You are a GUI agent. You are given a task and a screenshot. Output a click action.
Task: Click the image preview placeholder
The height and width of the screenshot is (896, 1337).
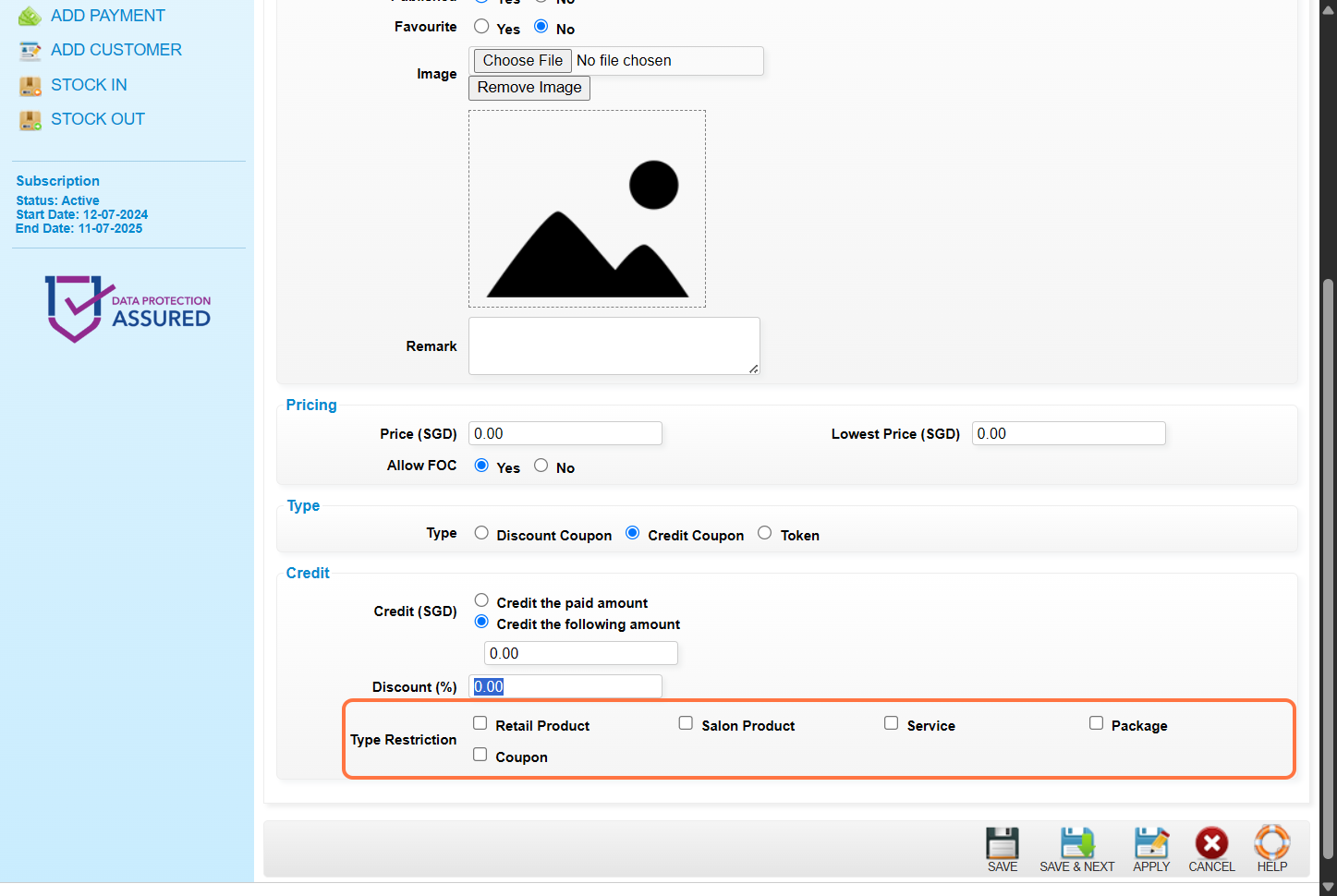pyautogui.click(x=587, y=209)
